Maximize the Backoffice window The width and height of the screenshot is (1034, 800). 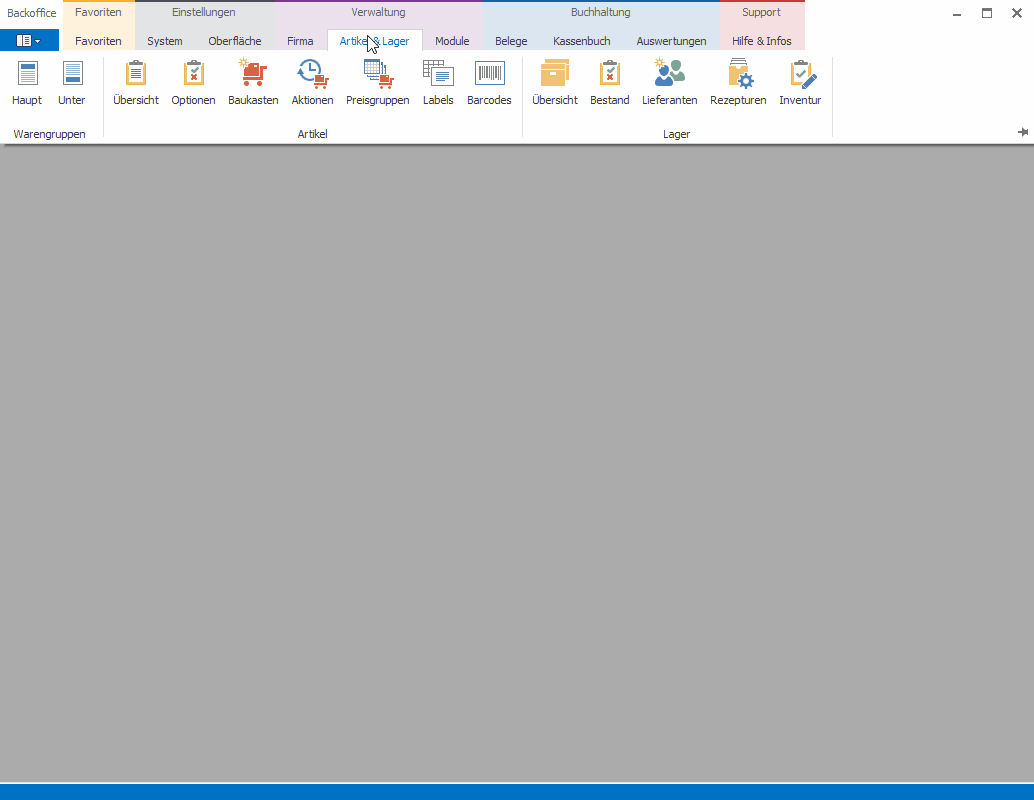click(x=987, y=13)
